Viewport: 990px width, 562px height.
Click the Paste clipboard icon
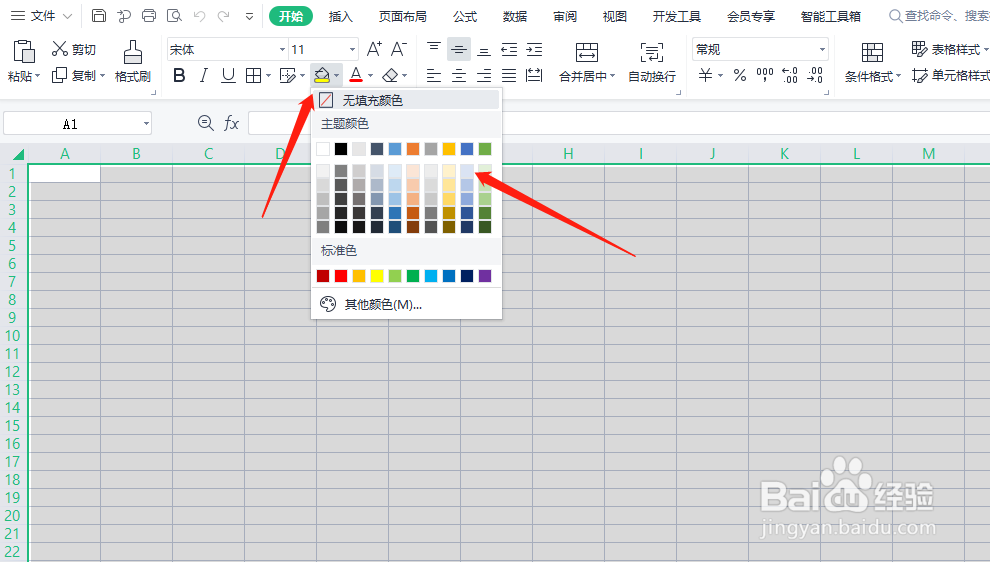tap(24, 52)
